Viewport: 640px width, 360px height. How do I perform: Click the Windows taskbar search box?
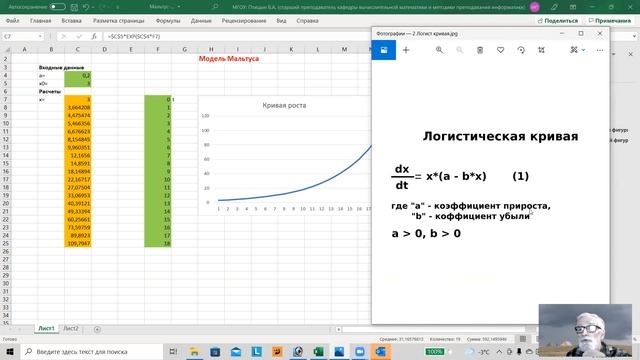pos(92,351)
